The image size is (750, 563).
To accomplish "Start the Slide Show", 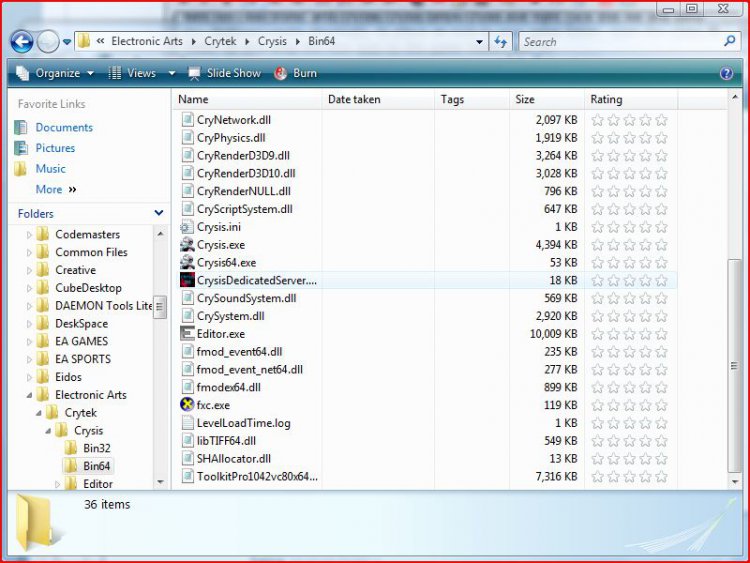I will coord(224,73).
